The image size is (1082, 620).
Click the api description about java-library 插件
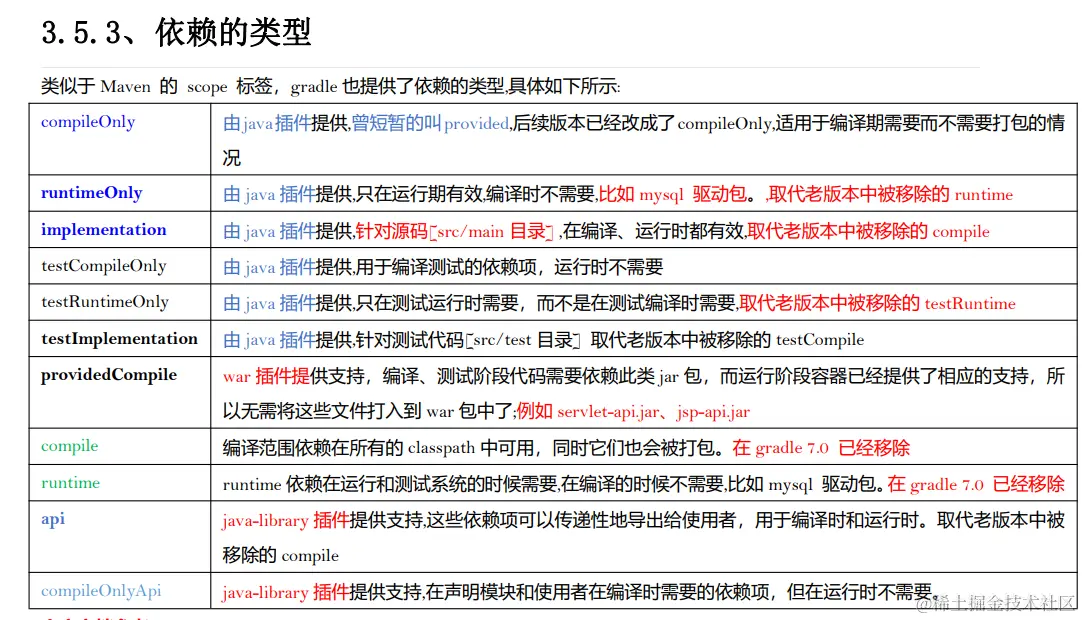[x=644, y=537]
